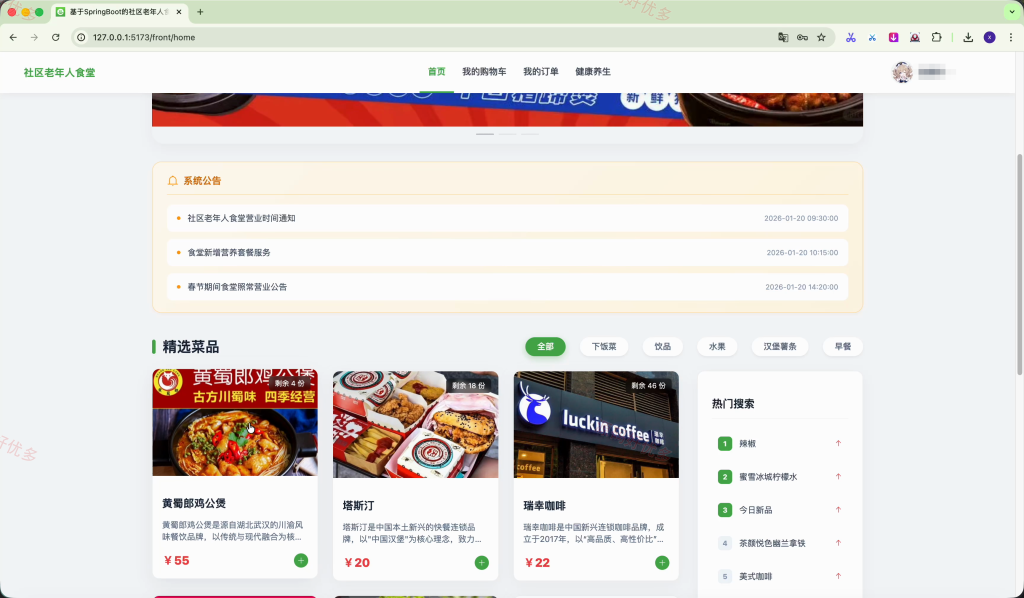Click the 剩余 46 份 stock badge
Viewport: 1024px width, 598px height.
tap(648, 386)
